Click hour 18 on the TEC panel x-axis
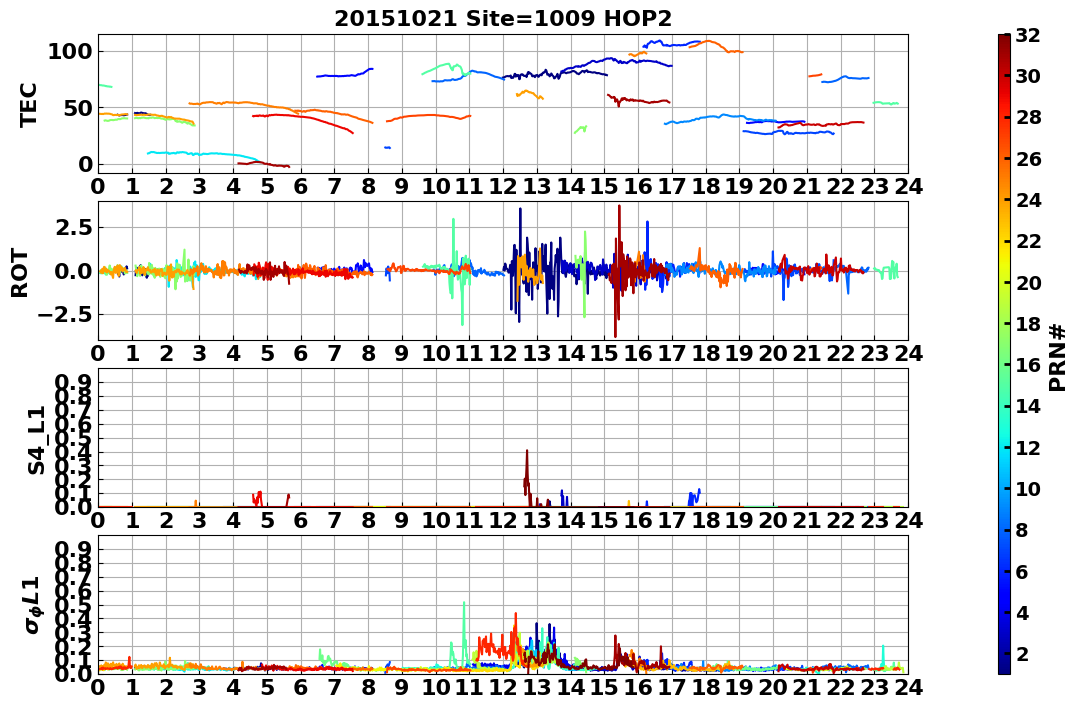1077x709 pixels. [x=705, y=186]
